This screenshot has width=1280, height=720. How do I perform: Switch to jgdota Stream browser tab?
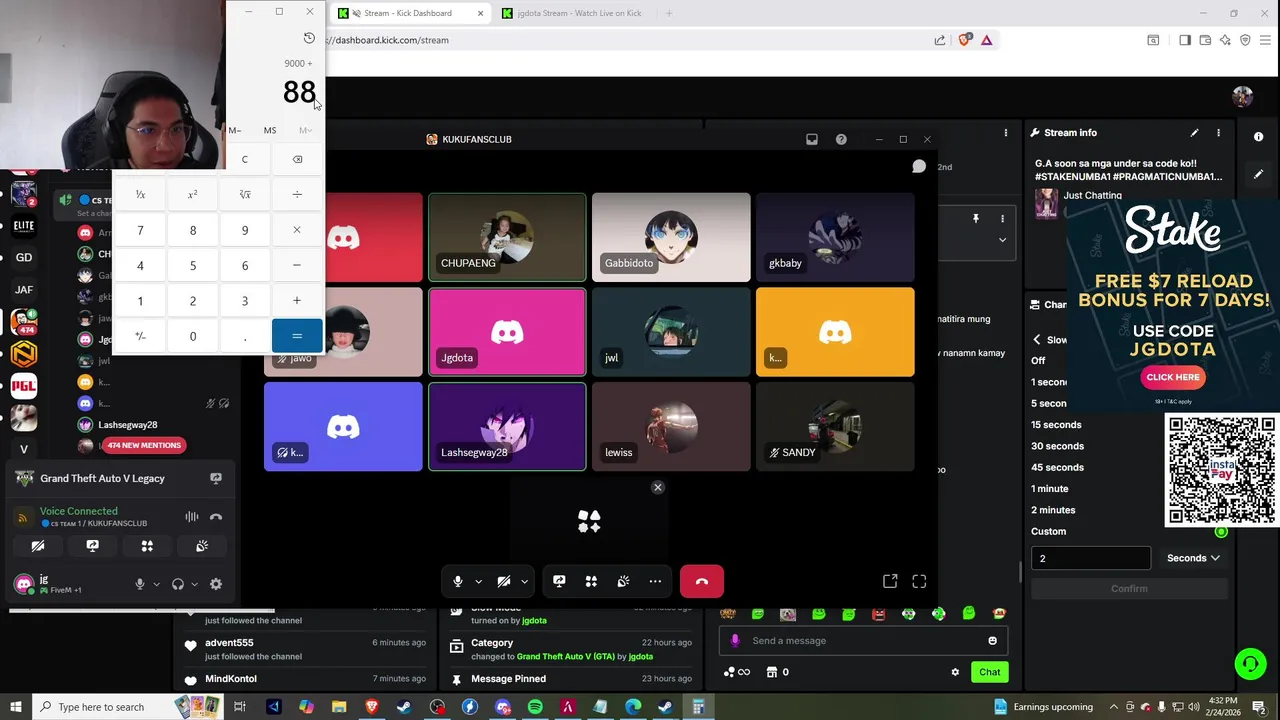click(577, 13)
